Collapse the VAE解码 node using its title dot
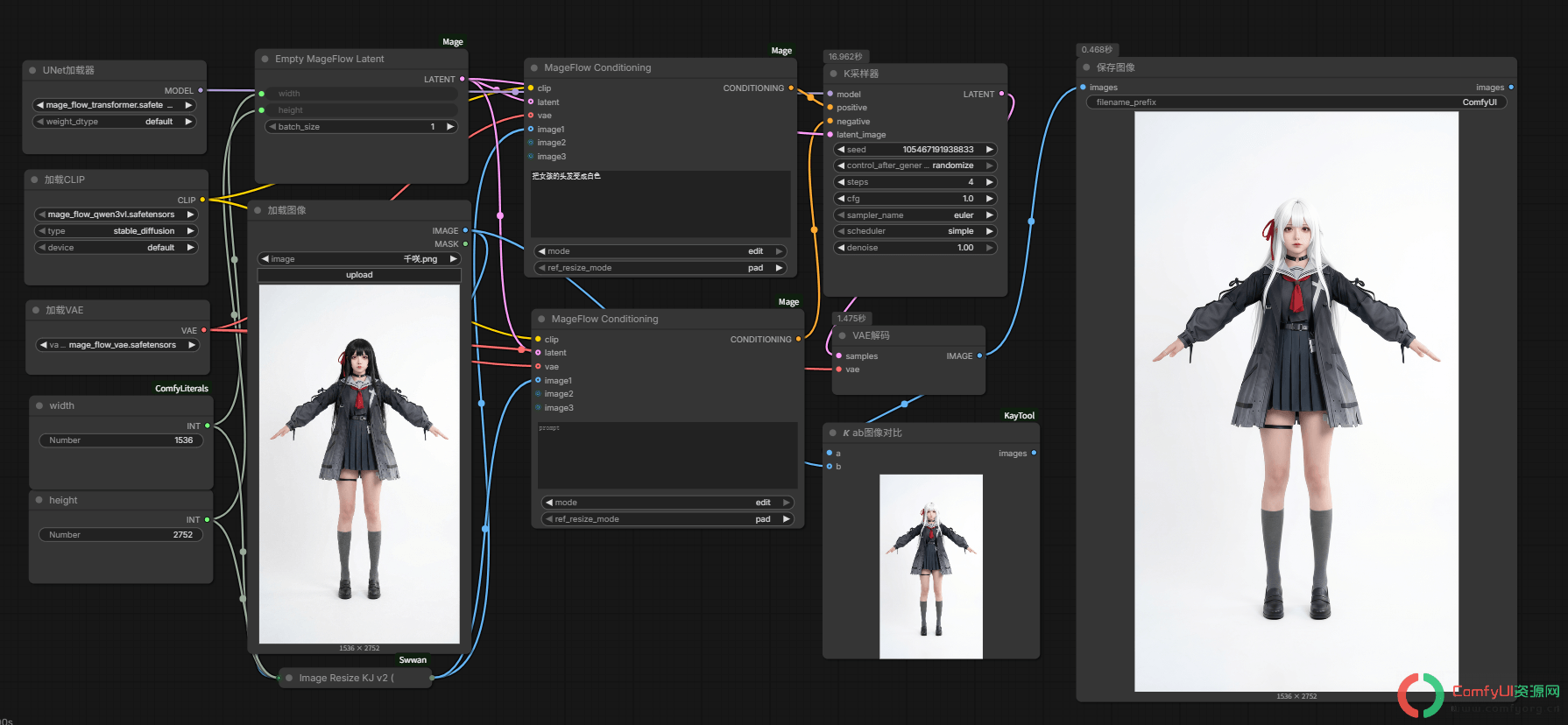 (x=843, y=335)
